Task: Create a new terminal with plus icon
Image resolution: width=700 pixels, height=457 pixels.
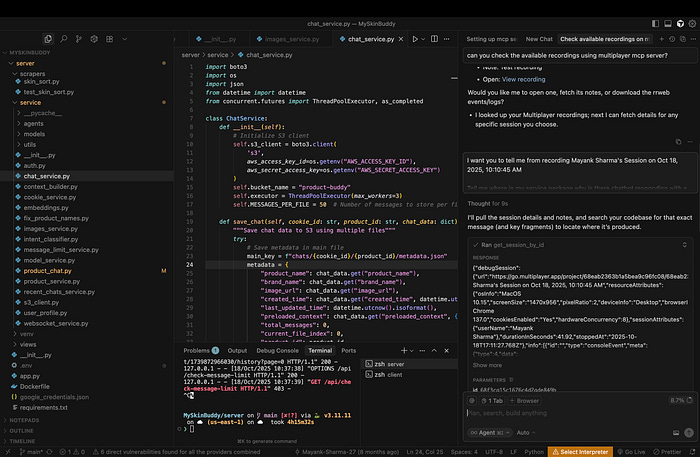Action: coord(404,351)
